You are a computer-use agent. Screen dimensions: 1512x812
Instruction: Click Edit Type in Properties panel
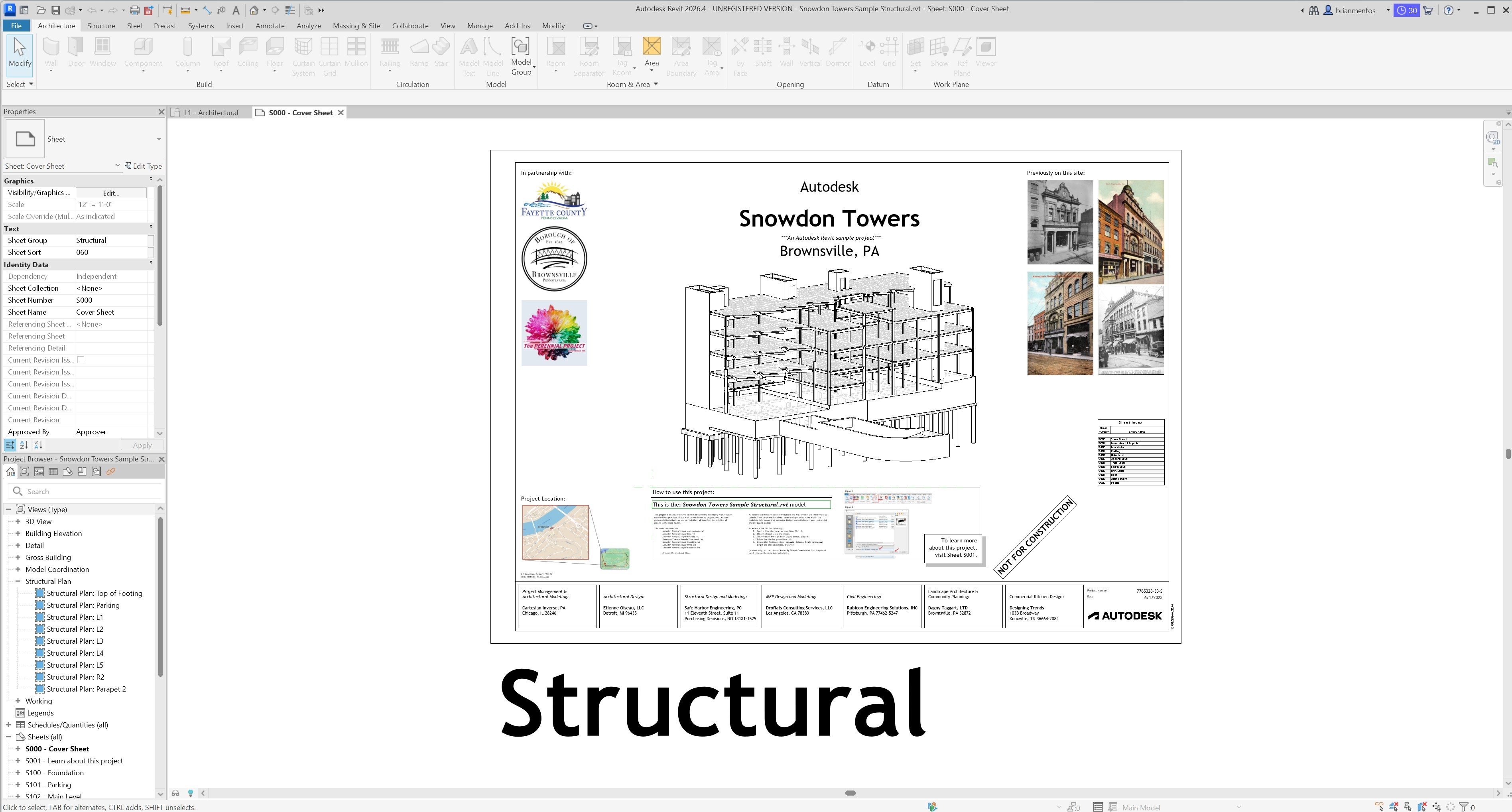[x=143, y=166]
